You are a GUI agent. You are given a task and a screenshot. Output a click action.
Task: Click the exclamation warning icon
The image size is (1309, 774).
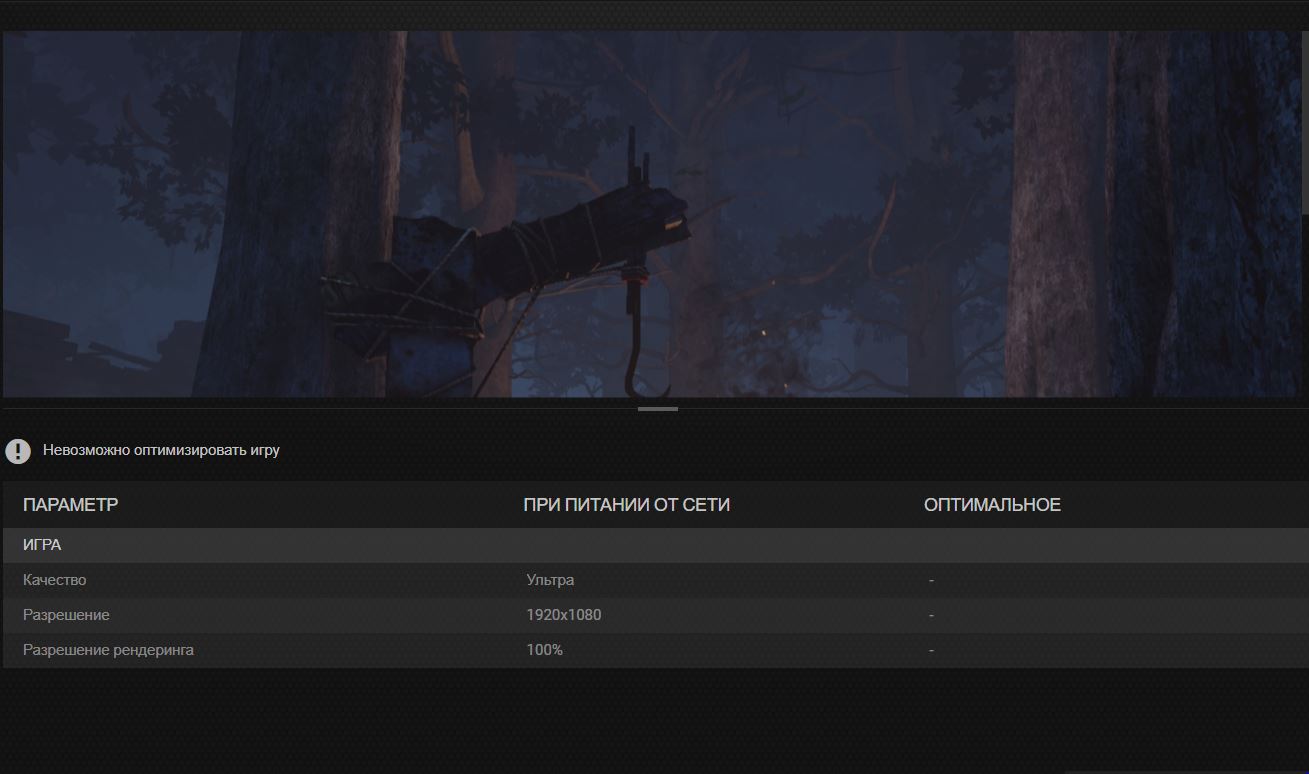pos(18,451)
